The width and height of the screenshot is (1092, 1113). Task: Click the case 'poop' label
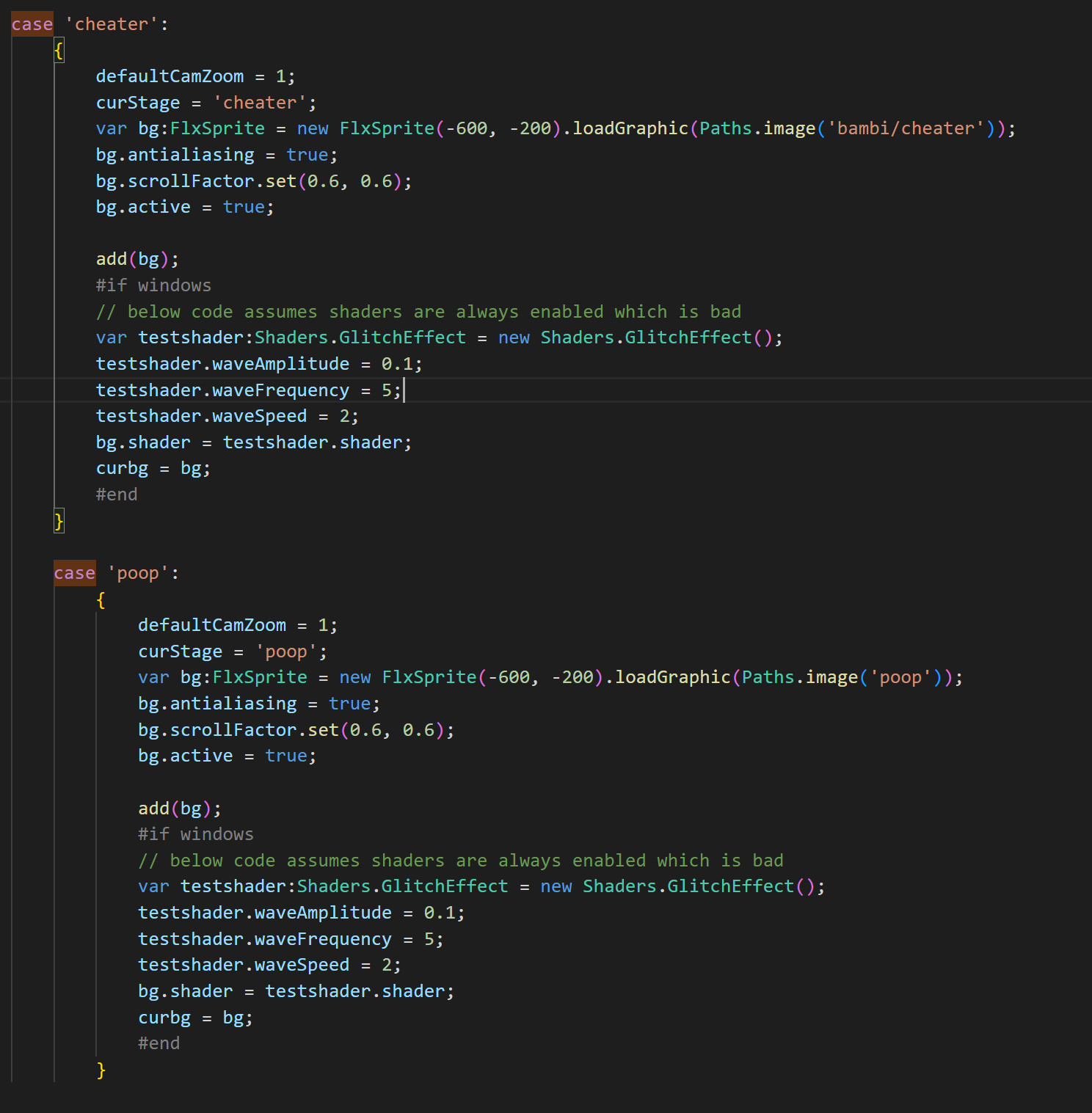click(117, 573)
